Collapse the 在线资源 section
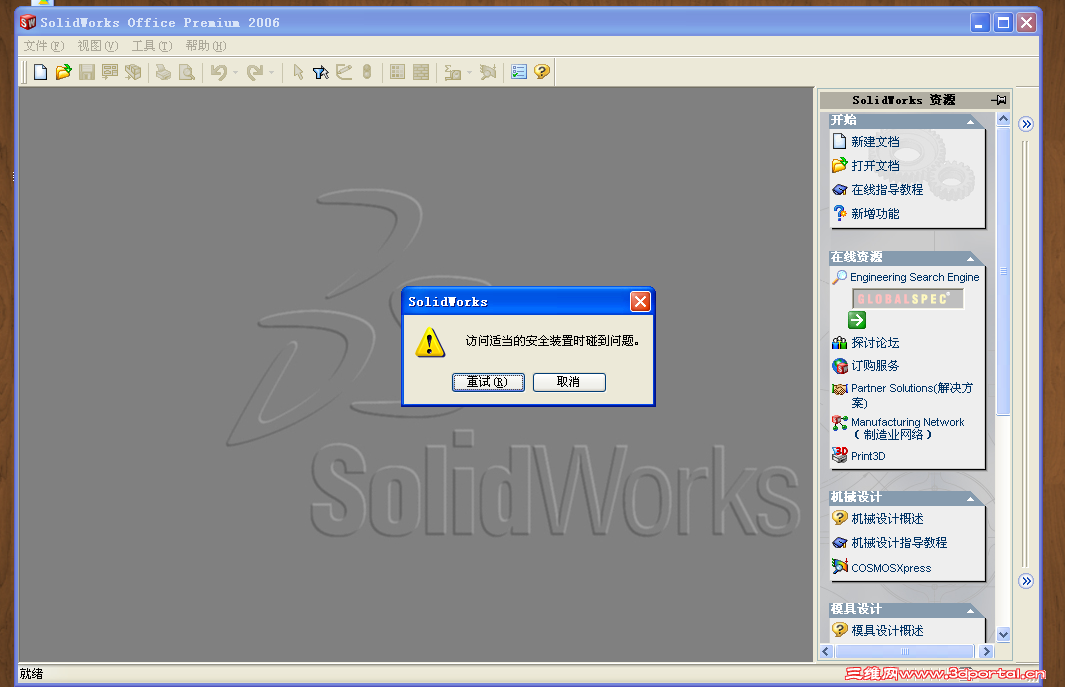The width and height of the screenshot is (1065, 687). coord(971,259)
